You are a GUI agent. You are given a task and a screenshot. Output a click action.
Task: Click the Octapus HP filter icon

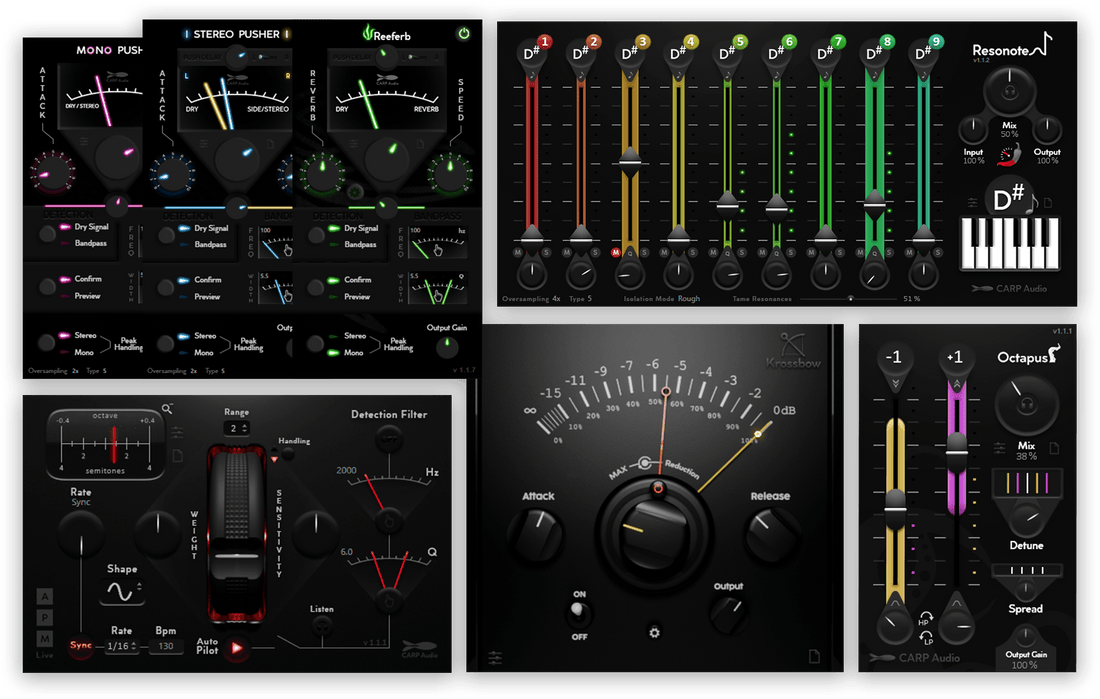924,621
